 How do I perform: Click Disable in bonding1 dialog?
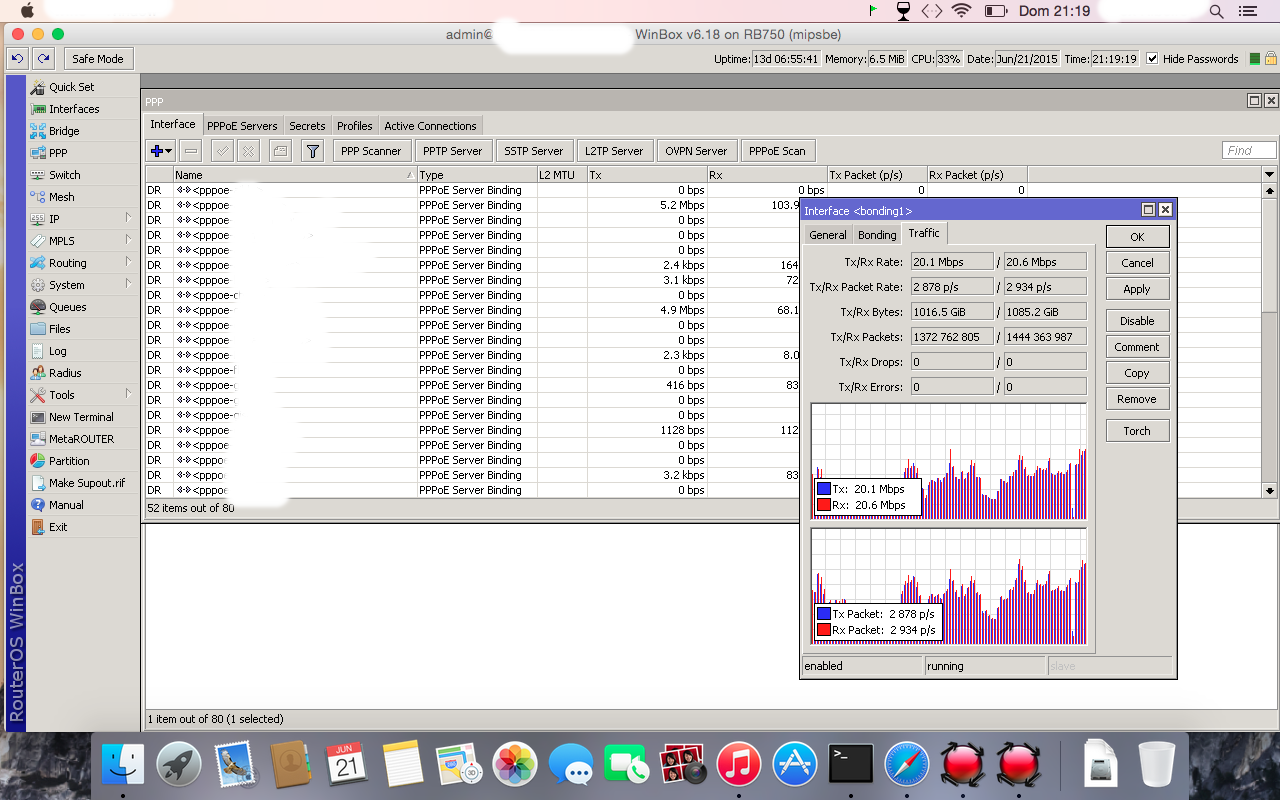(1137, 321)
